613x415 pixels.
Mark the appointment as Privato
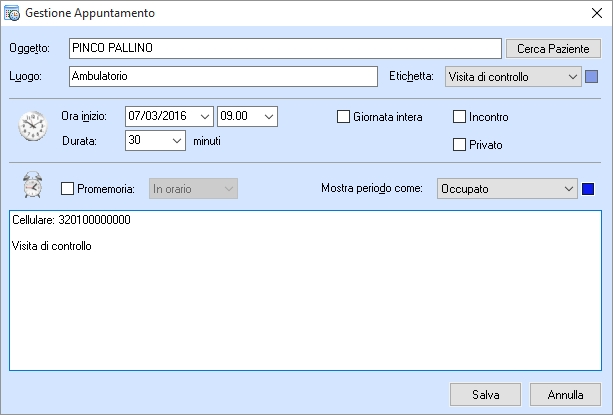click(x=459, y=145)
